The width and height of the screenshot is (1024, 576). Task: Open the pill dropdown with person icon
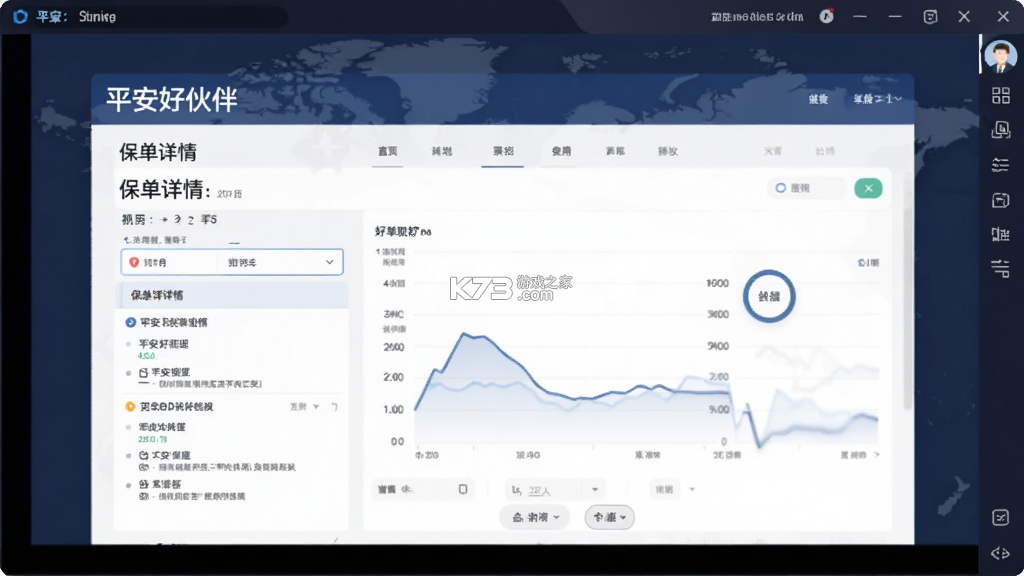coord(534,517)
